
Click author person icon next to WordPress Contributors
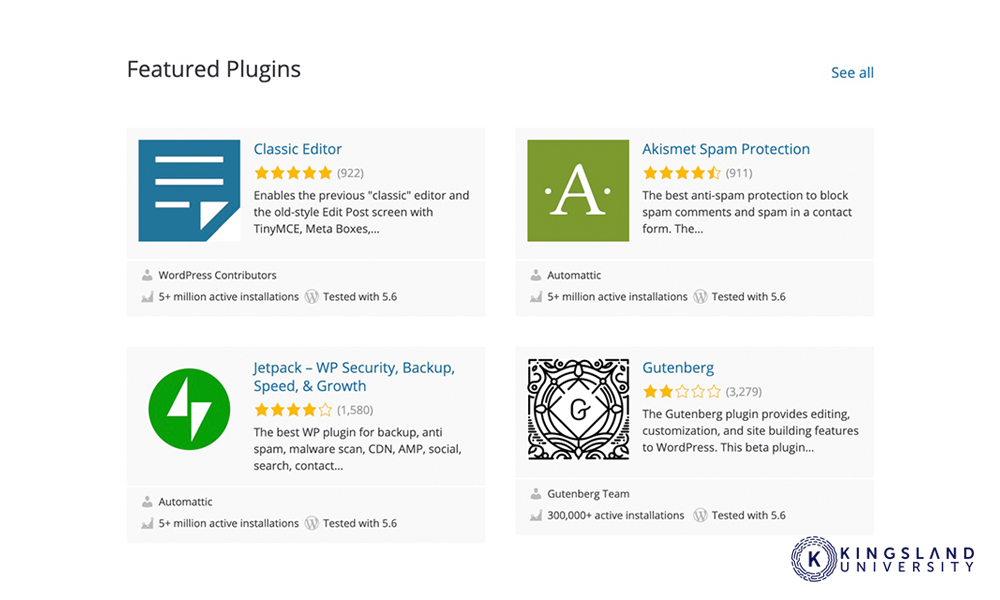pyautogui.click(x=147, y=275)
